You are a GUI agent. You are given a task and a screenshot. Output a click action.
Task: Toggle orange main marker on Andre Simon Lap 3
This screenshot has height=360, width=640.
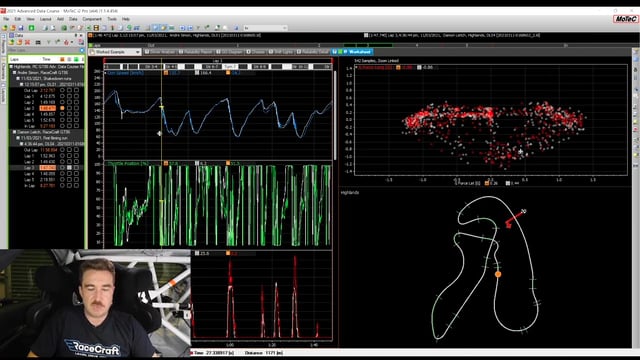[62, 108]
